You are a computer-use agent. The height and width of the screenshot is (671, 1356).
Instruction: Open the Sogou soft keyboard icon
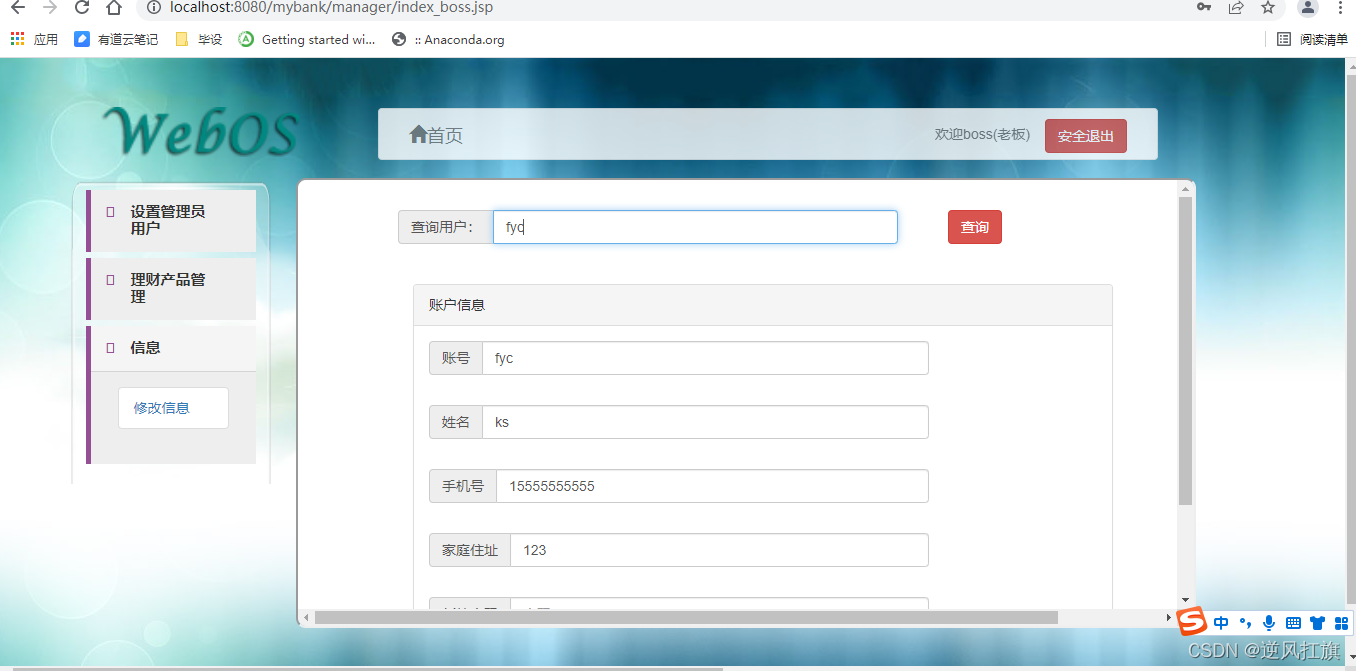1293,622
